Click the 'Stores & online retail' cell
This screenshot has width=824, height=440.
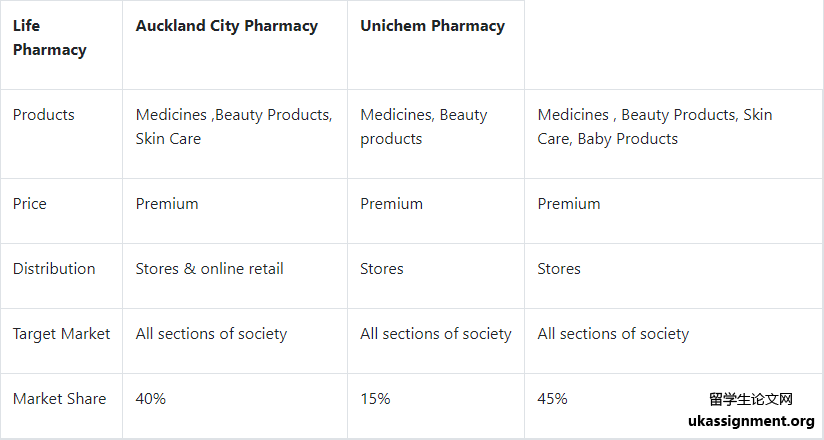point(210,269)
